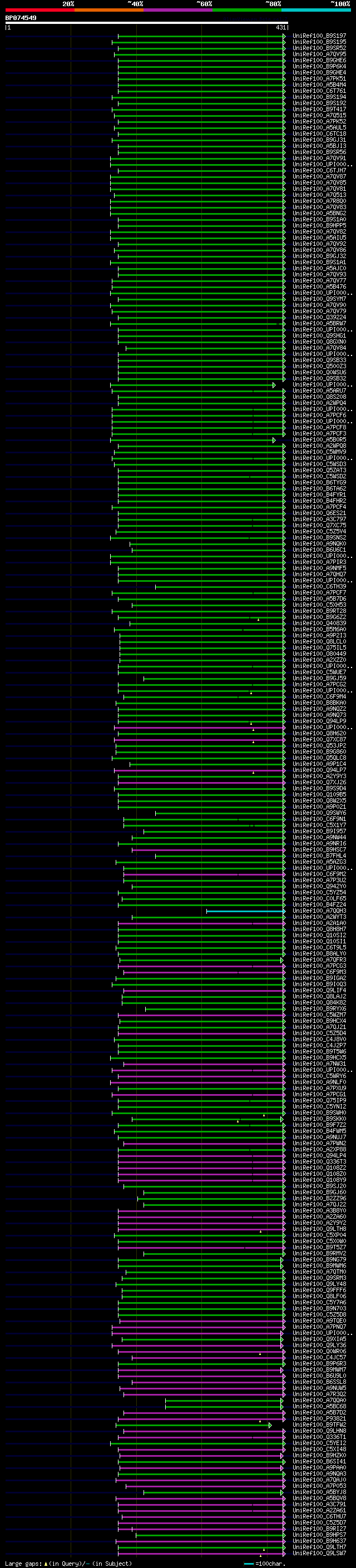Select the UniRef100_A9NW44 label

pyautogui.click(x=319, y=838)
